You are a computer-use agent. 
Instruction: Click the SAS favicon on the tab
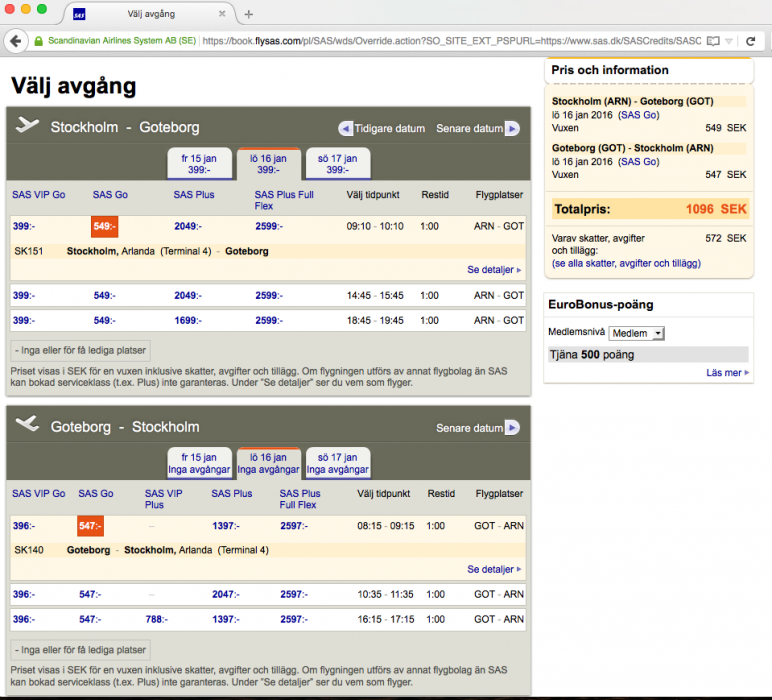[79, 14]
